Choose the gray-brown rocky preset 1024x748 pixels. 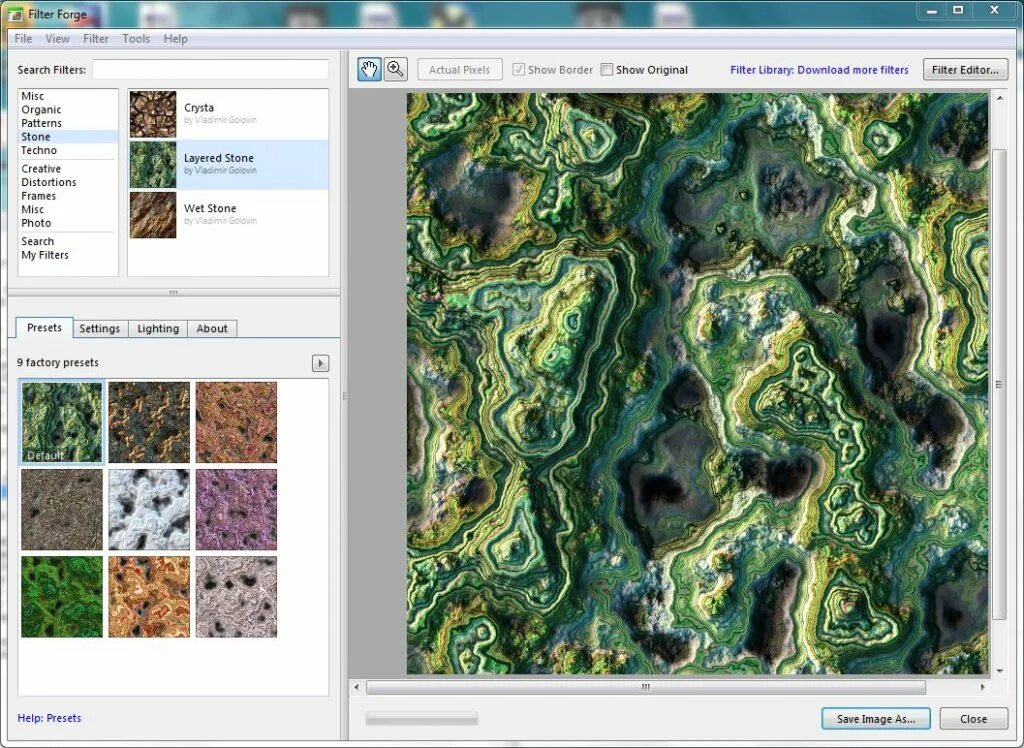pyautogui.click(x=62, y=510)
